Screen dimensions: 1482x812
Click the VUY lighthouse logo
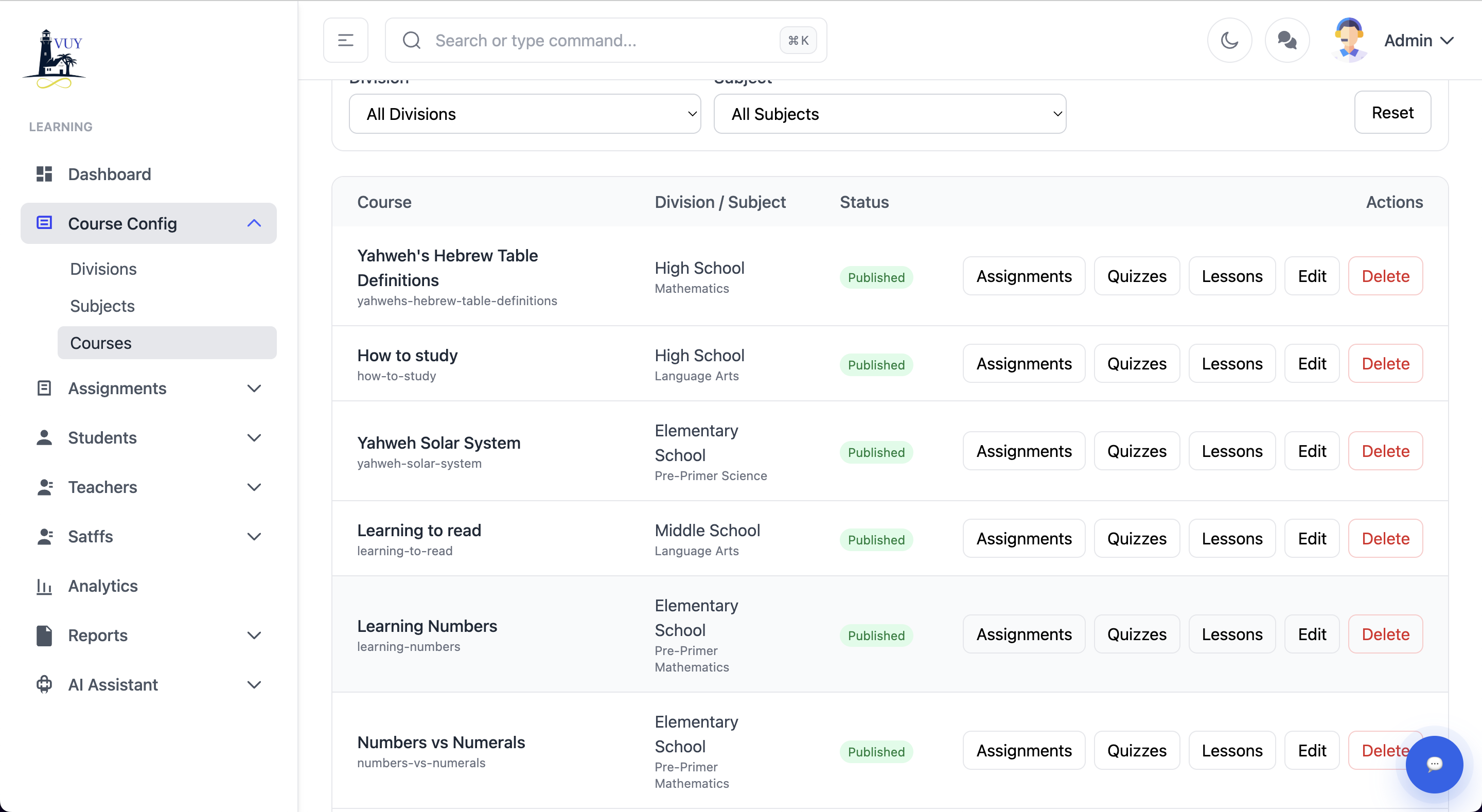point(55,59)
